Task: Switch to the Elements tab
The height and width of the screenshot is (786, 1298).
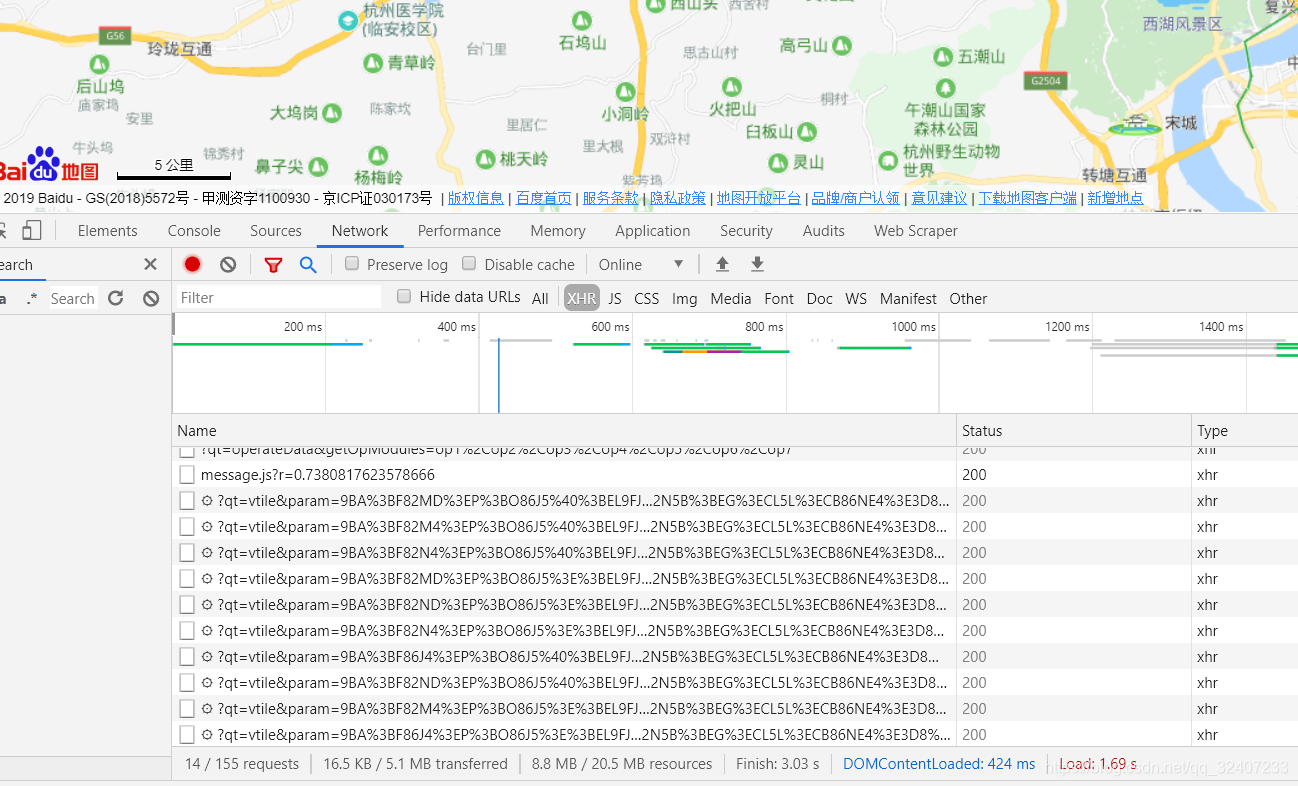Action: [x=108, y=231]
